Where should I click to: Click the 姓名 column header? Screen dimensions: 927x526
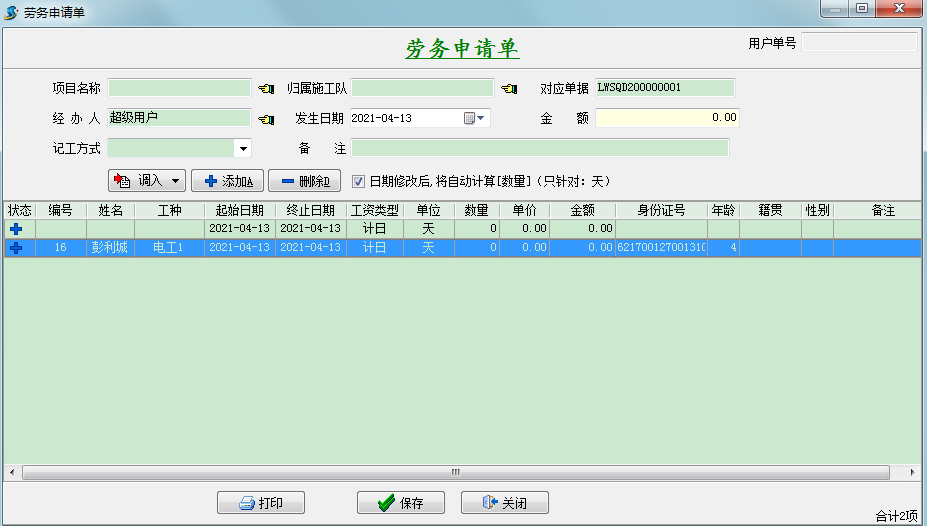pyautogui.click(x=111, y=211)
